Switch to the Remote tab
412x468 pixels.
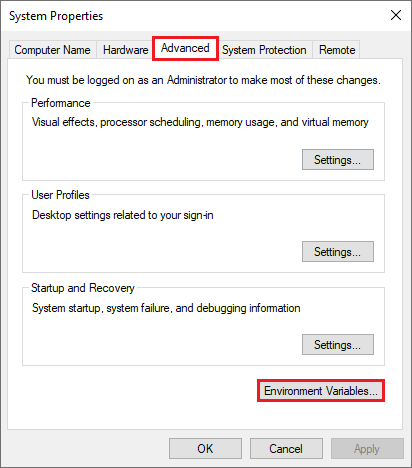337,50
